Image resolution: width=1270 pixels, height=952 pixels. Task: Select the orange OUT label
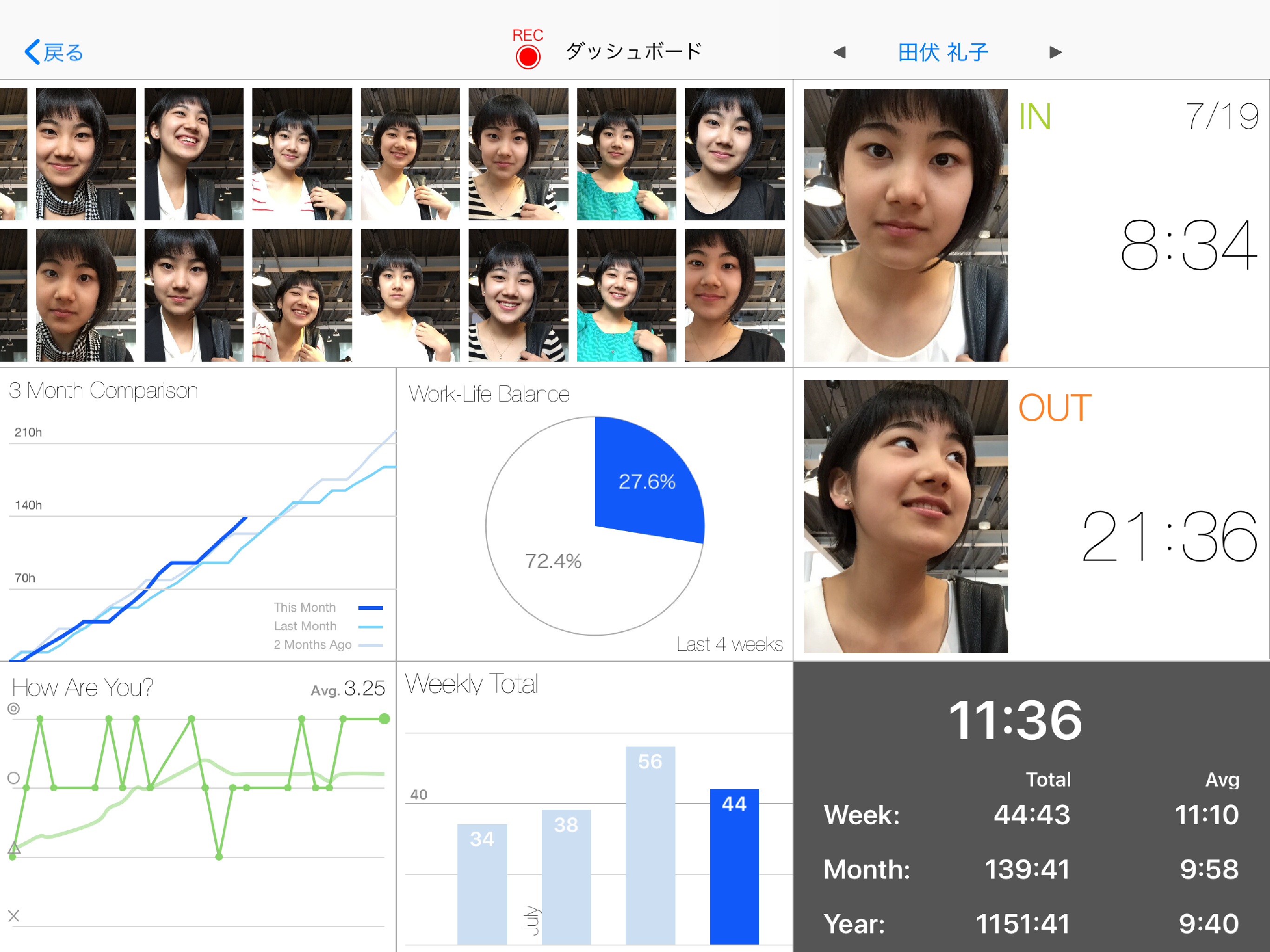1055,408
